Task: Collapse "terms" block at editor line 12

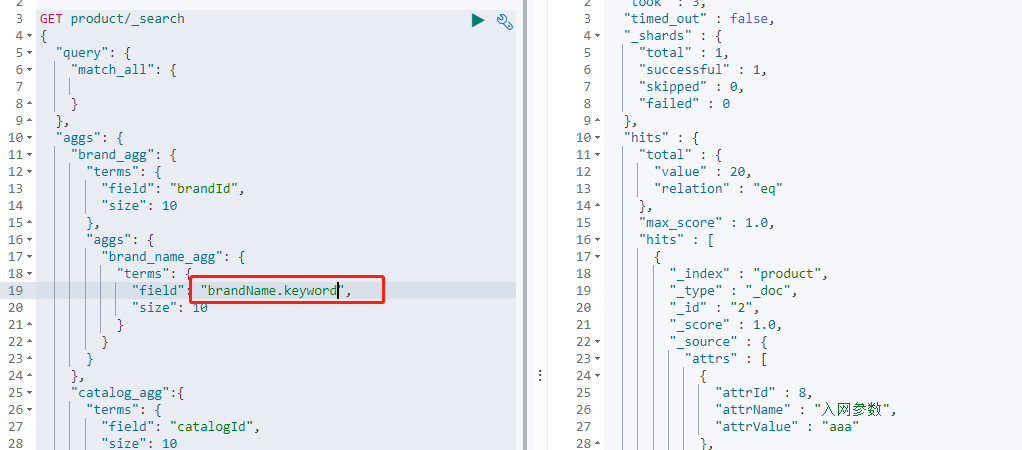Action: pyautogui.click(x=29, y=172)
